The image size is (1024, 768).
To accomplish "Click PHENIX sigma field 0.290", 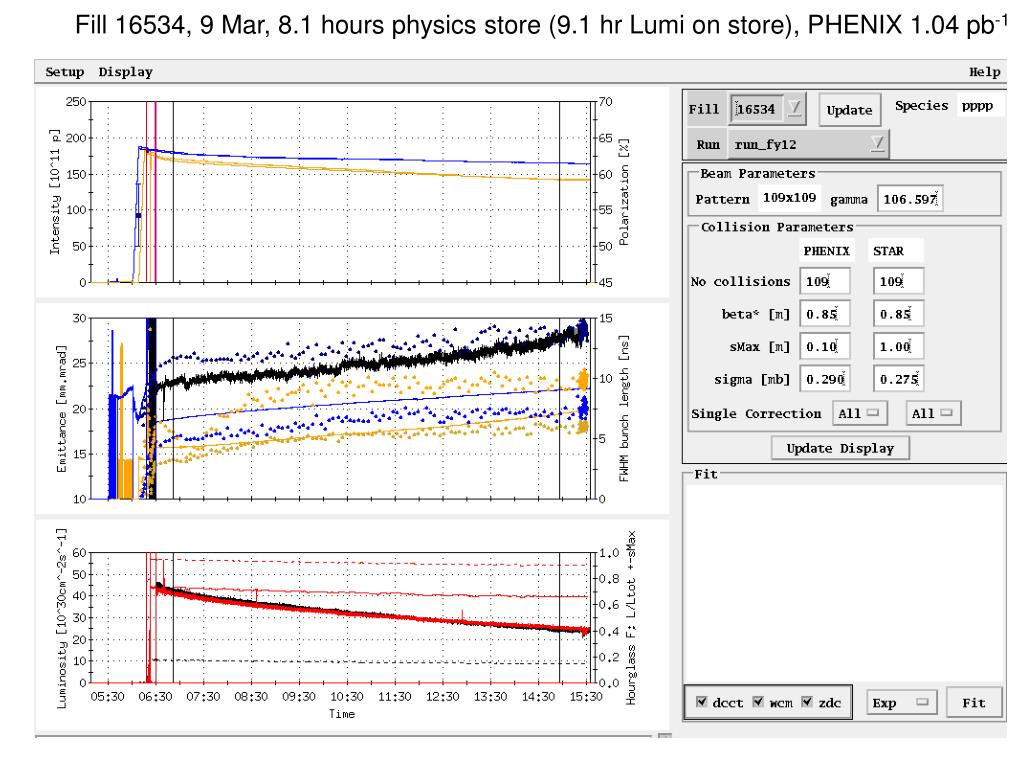I will pyautogui.click(x=825, y=379).
